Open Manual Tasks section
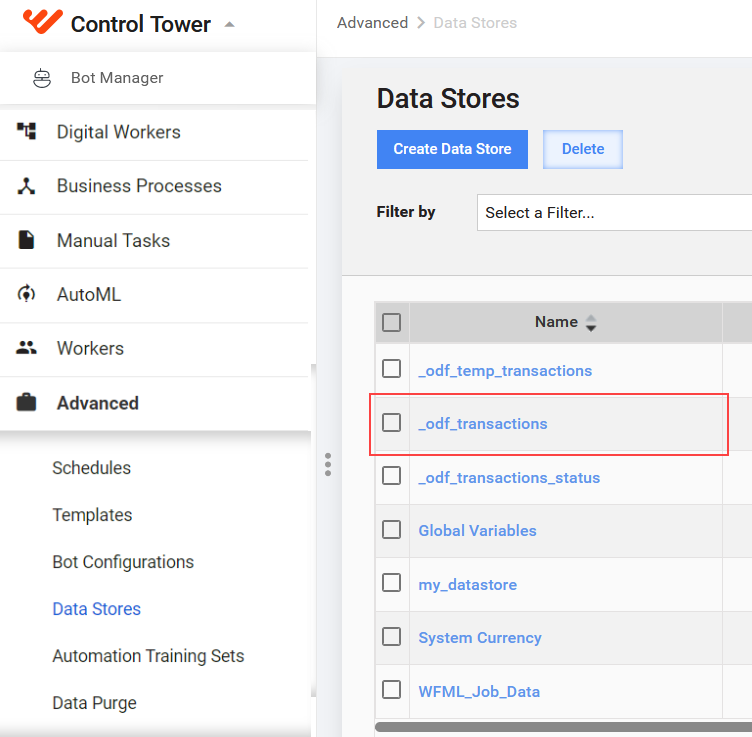The height and width of the screenshot is (737, 752). point(113,240)
